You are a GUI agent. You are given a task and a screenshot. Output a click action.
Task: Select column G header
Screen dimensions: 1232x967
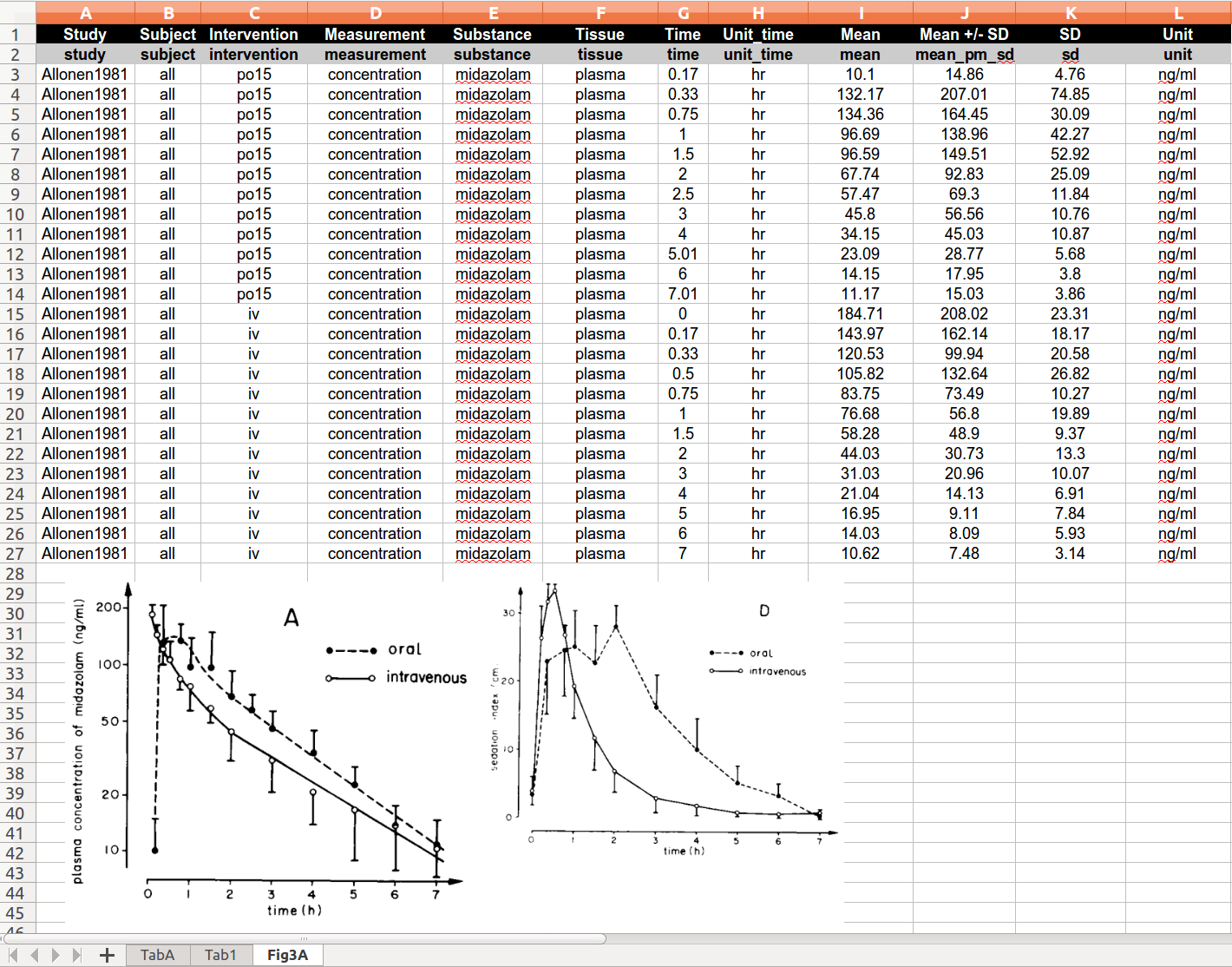[x=683, y=13]
